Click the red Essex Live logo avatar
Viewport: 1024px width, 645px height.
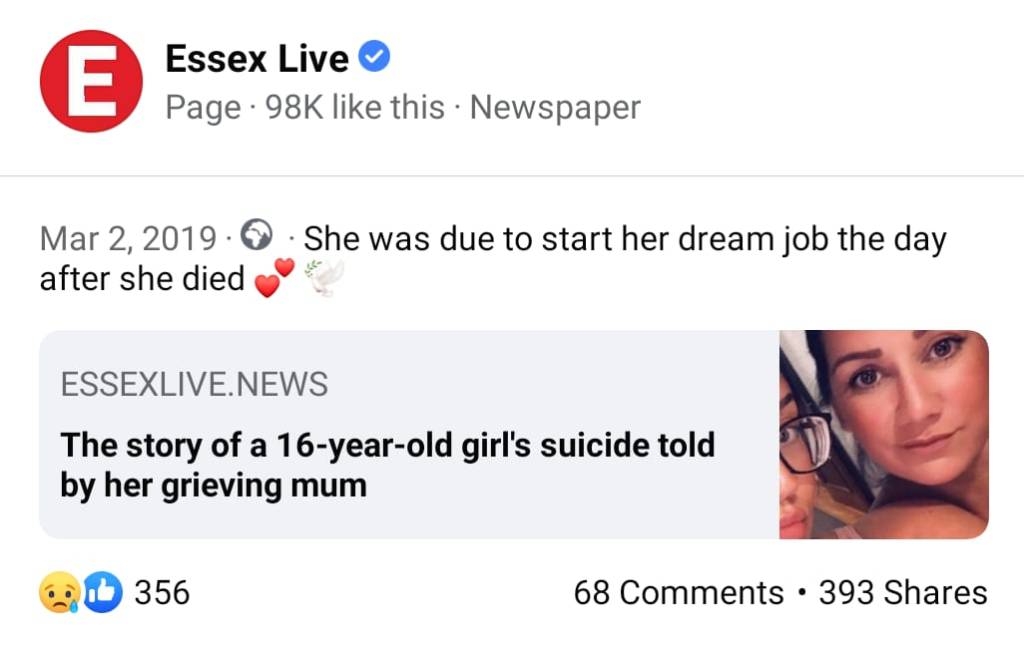tap(91, 81)
